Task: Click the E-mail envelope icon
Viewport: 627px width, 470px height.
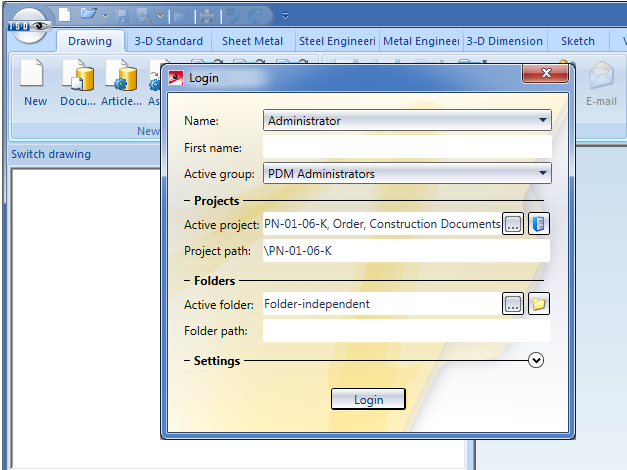Action: [x=601, y=78]
